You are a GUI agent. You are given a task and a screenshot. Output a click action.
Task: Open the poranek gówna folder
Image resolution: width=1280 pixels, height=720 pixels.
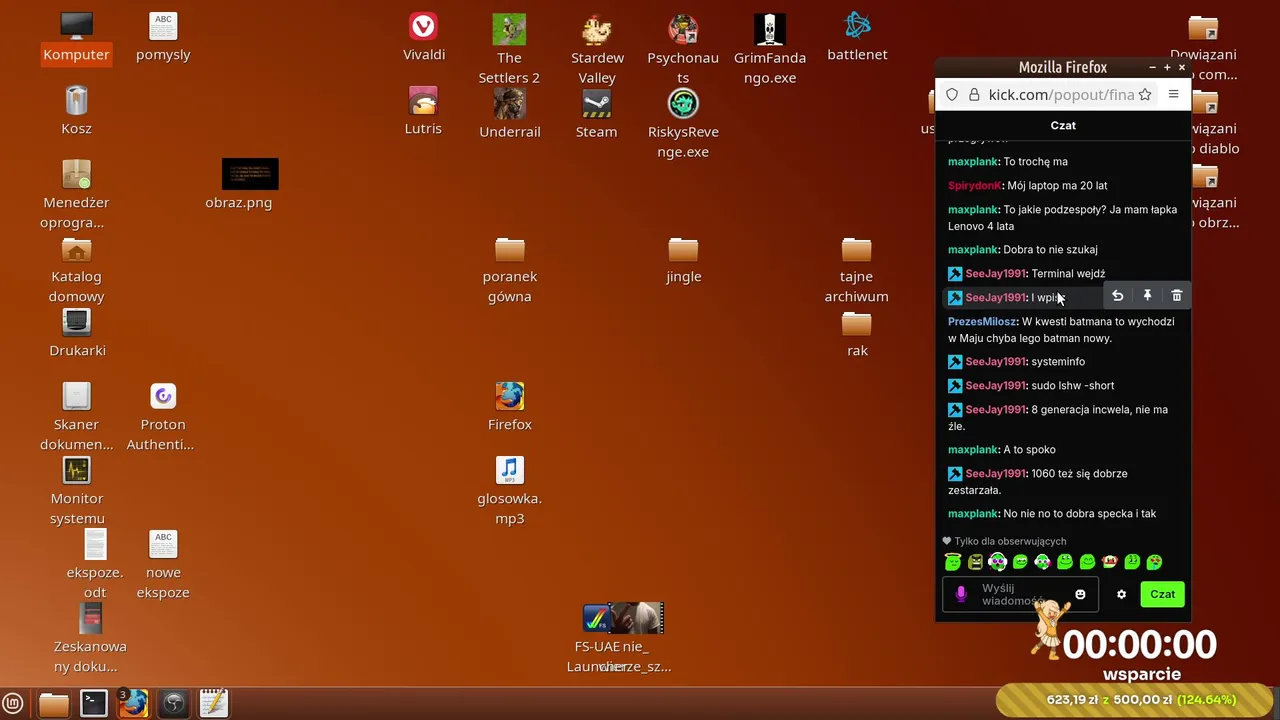tap(510, 269)
